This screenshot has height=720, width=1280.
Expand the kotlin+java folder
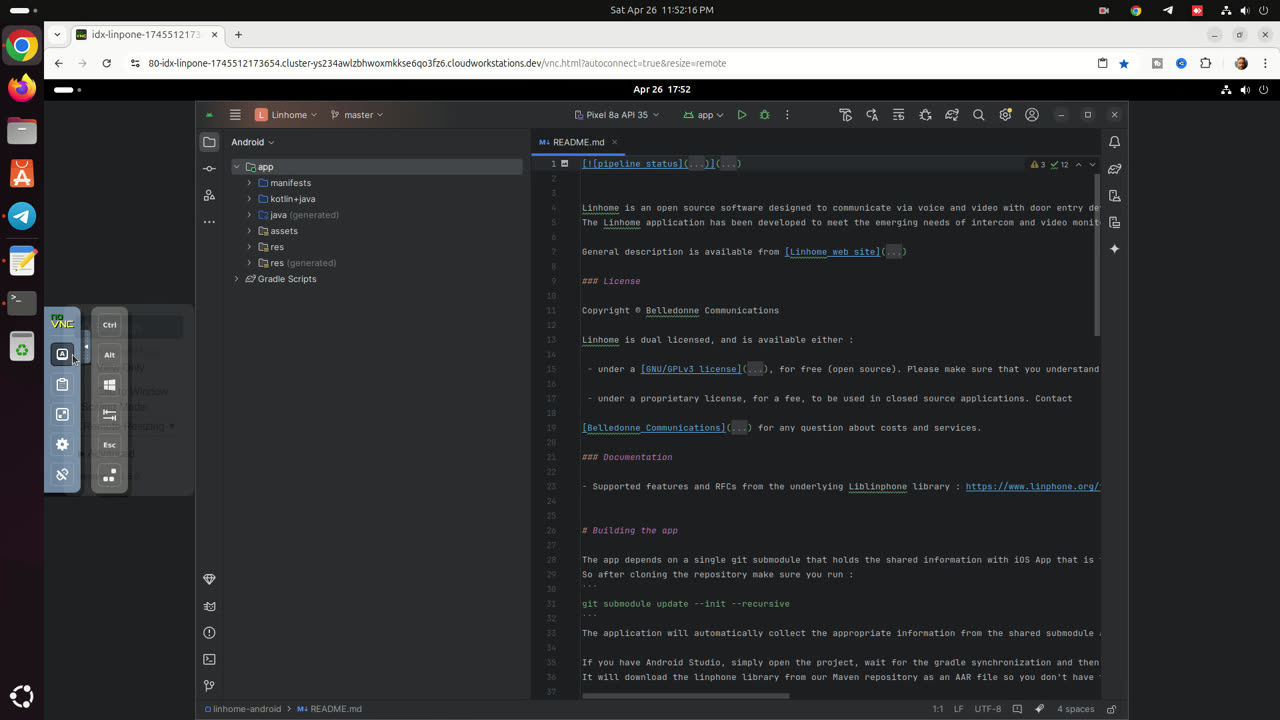pos(250,199)
